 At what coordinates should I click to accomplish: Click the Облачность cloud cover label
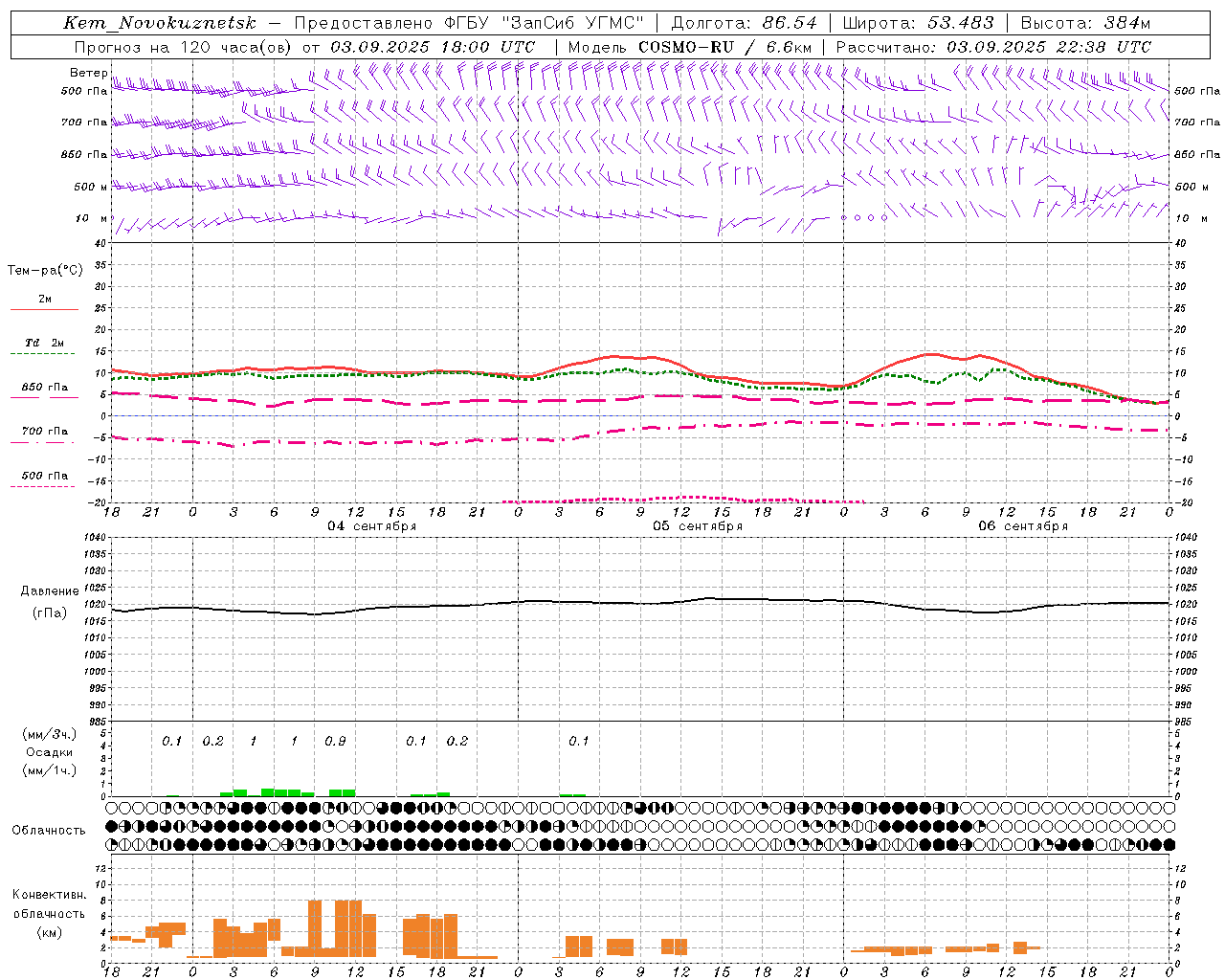(x=49, y=831)
